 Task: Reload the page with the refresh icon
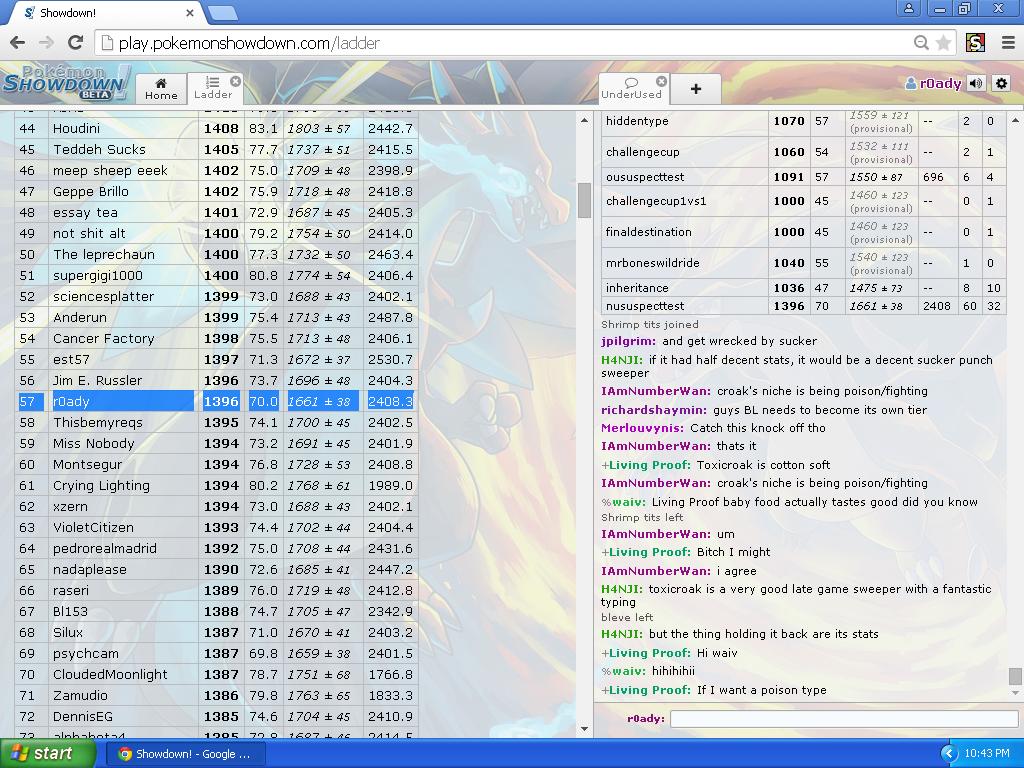click(x=75, y=43)
